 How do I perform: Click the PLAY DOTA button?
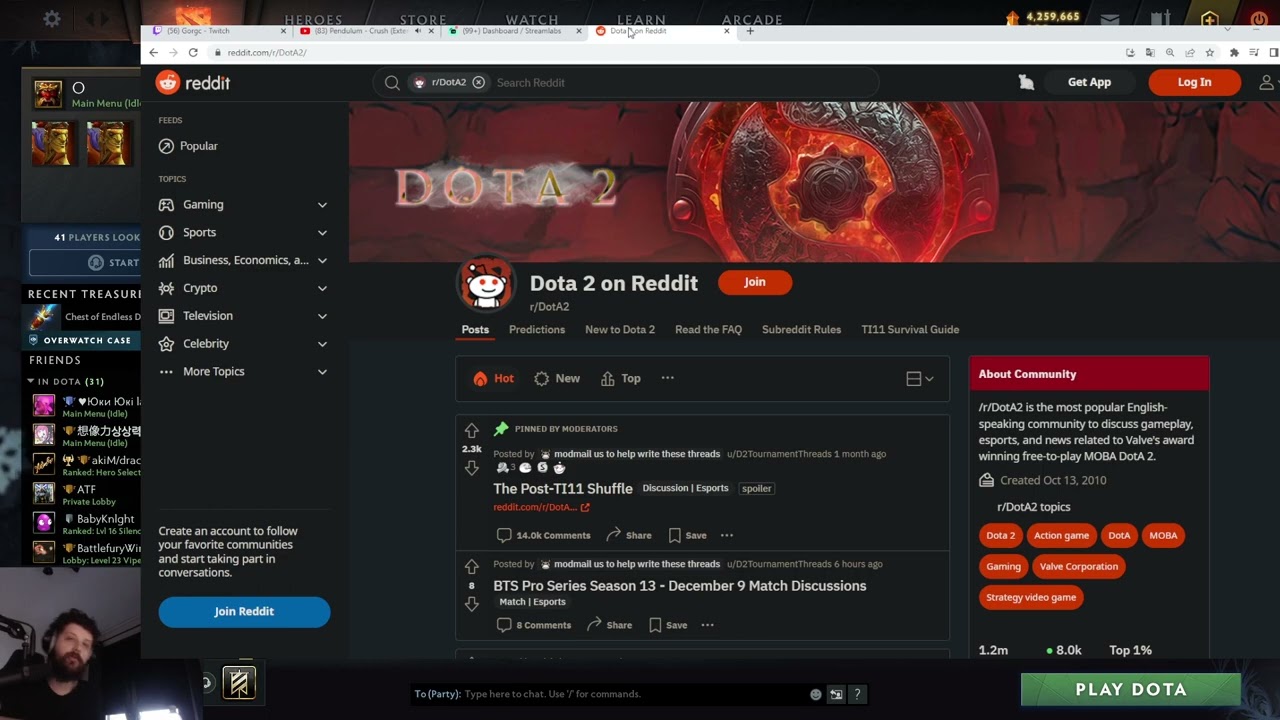click(x=1131, y=689)
